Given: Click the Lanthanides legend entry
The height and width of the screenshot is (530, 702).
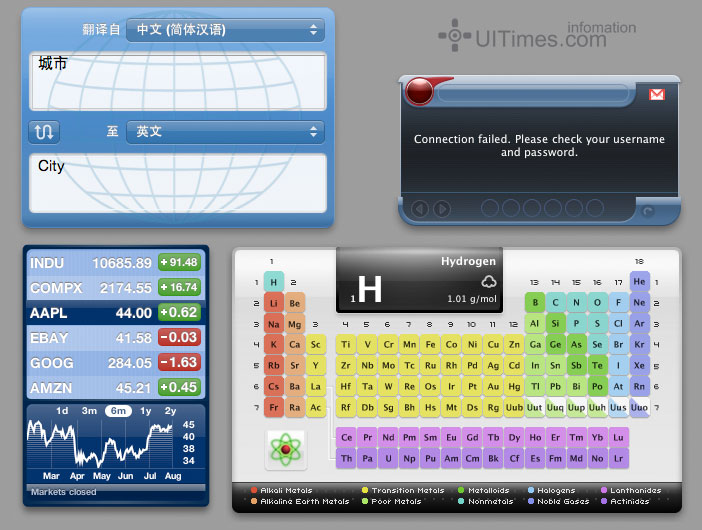Looking at the screenshot, I should (x=631, y=490).
